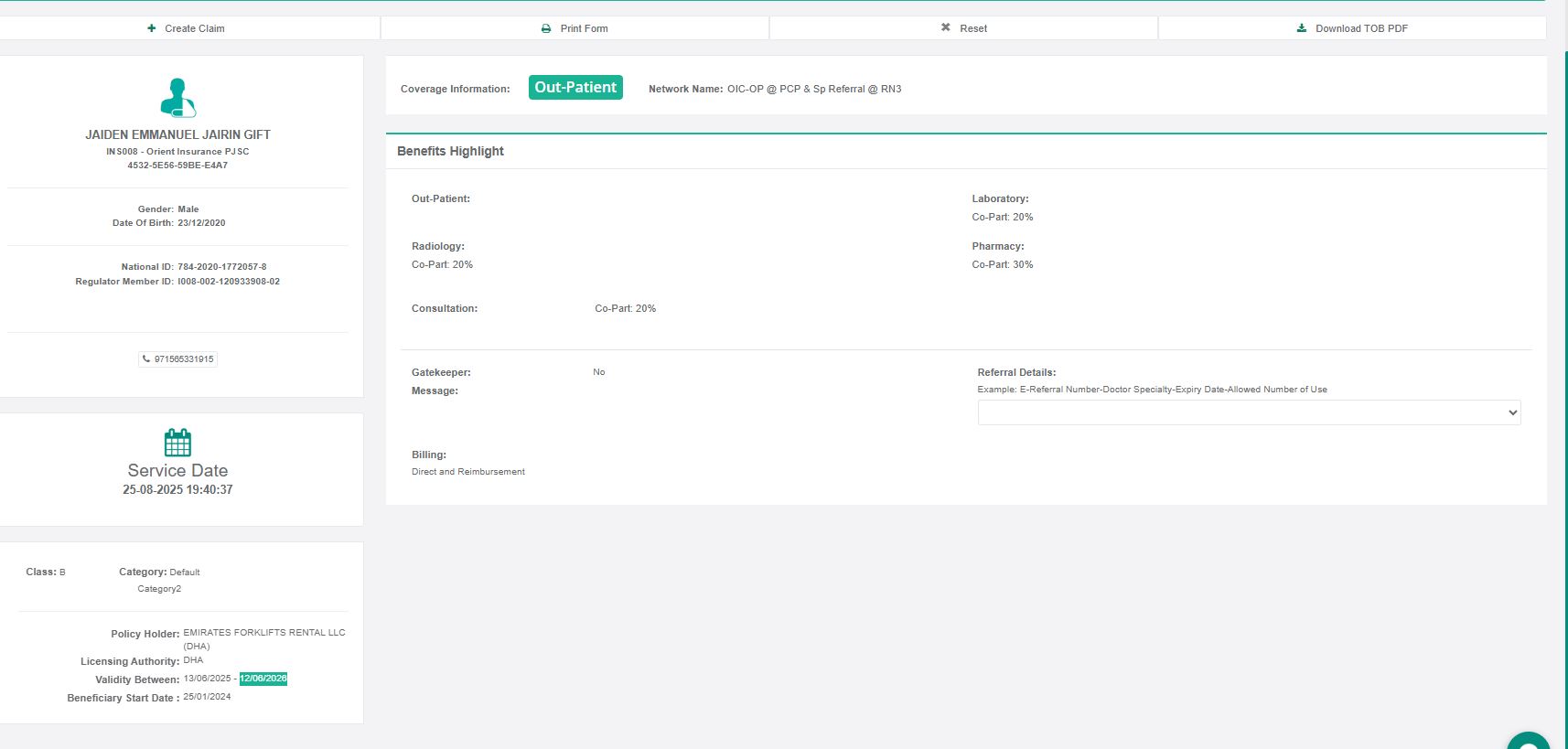Screen dimensions: 1568x749
Task: Click the patient avatar icon above the name
Action: click(177, 98)
